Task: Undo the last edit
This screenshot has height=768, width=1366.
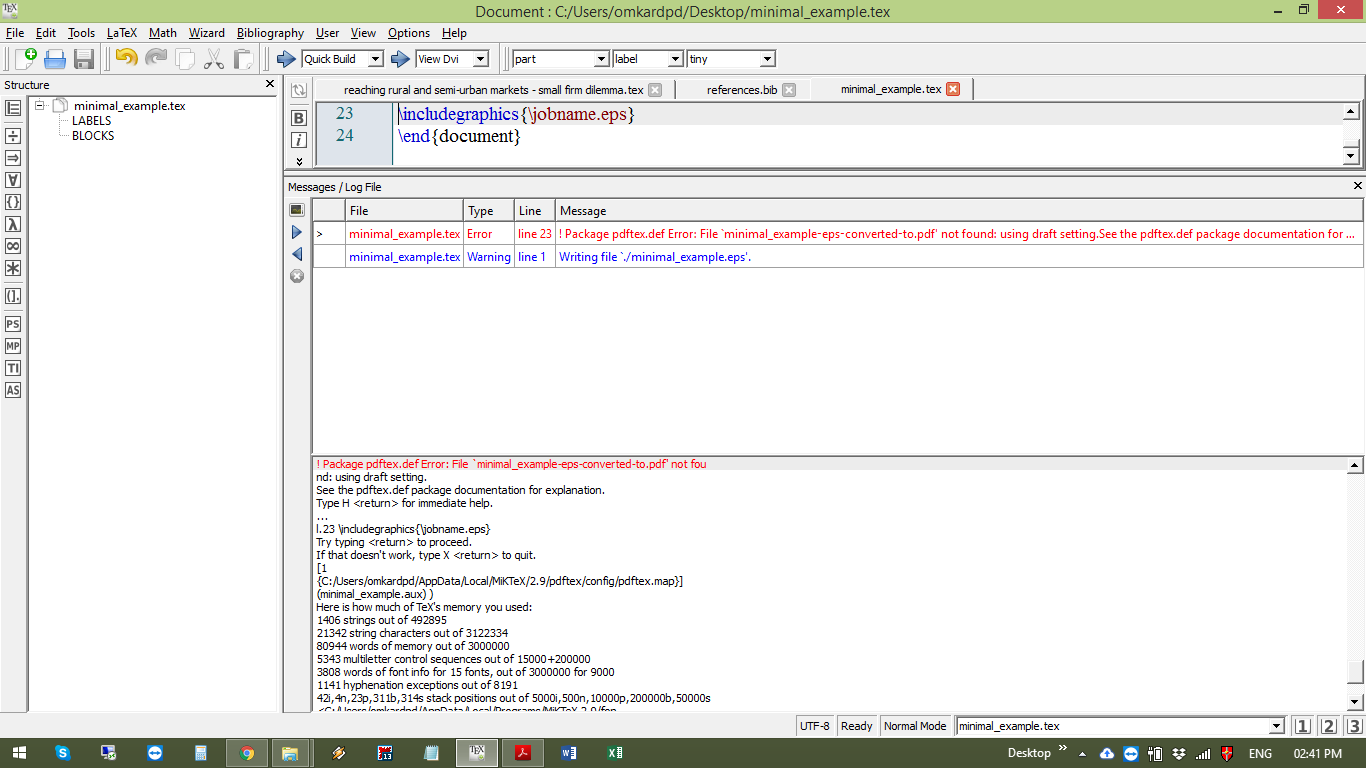Action: click(126, 58)
